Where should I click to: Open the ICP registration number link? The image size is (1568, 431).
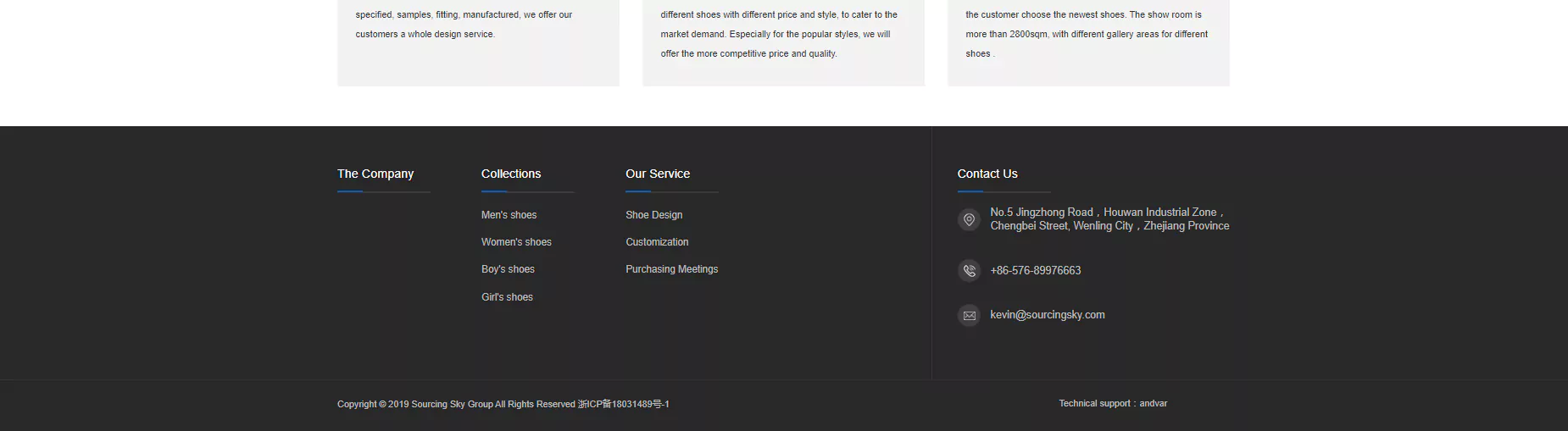tap(624, 404)
